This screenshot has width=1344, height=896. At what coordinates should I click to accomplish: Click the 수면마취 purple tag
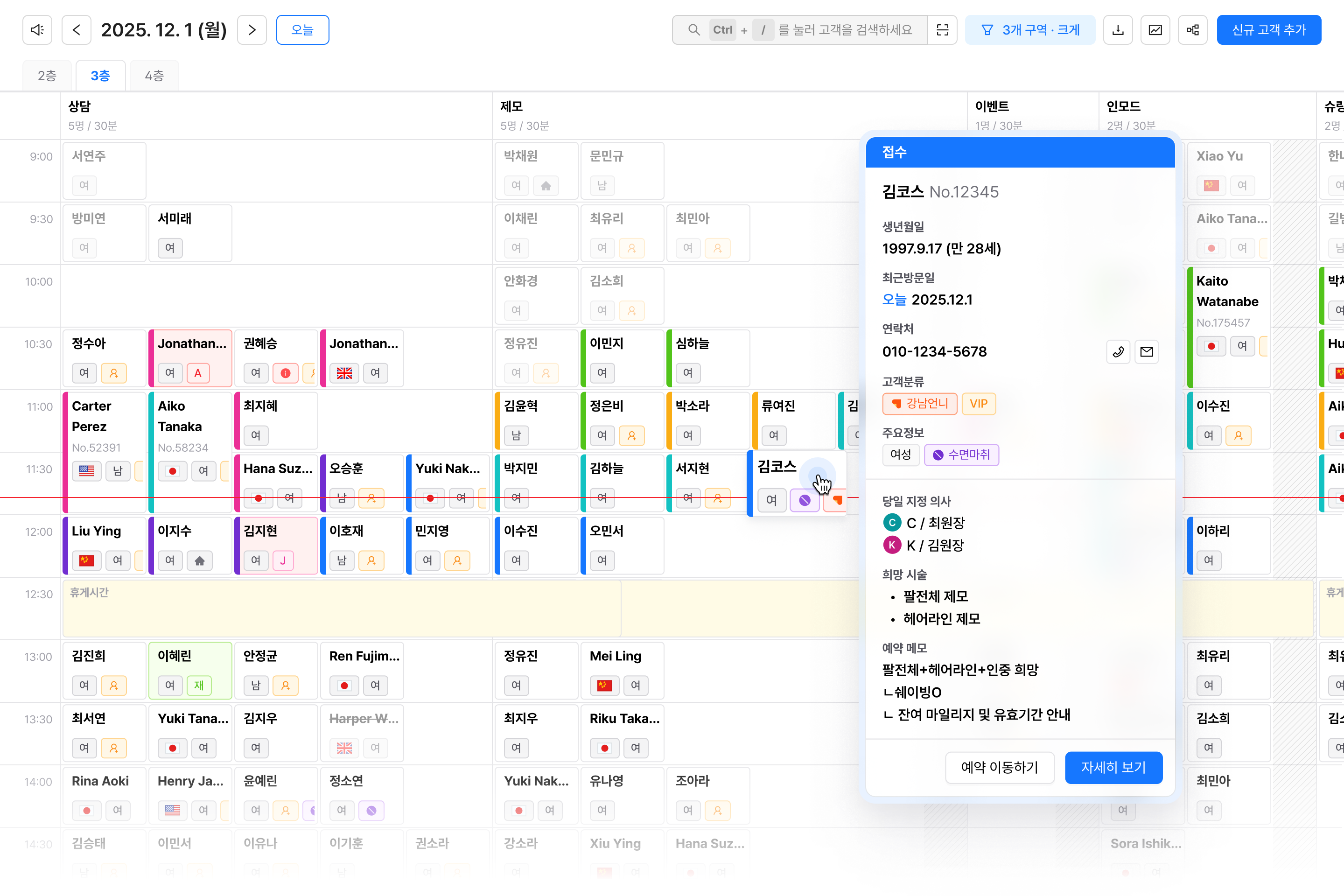tap(961, 455)
